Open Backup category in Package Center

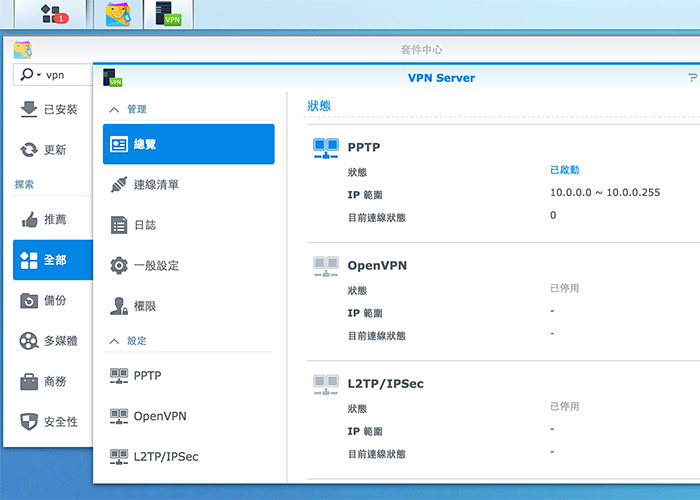[x=53, y=300]
